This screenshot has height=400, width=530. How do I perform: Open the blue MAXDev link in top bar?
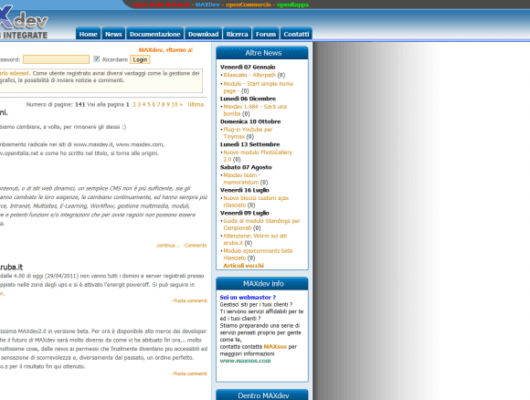tap(208, 5)
